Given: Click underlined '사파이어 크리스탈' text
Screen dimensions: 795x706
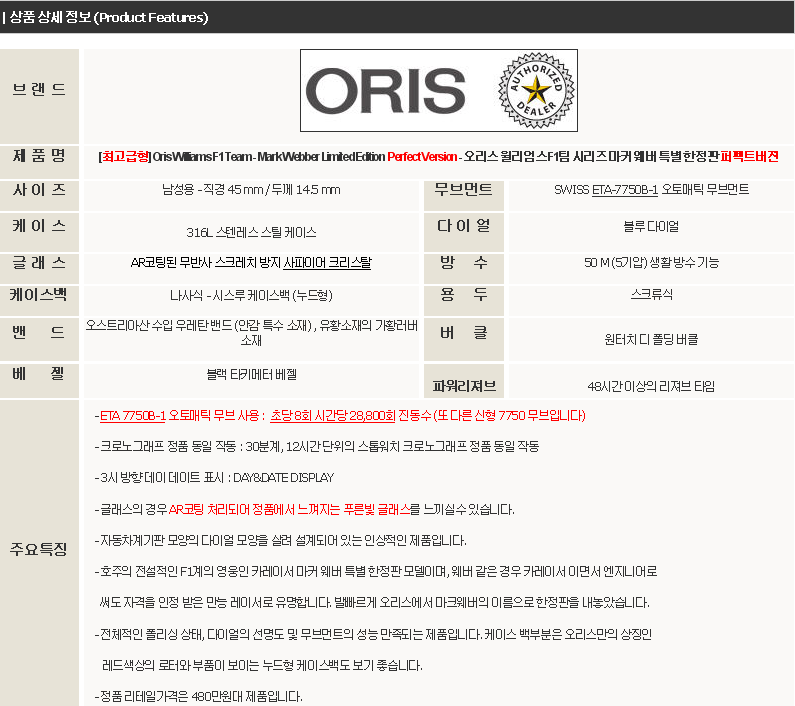Looking at the screenshot, I should click(x=327, y=263).
